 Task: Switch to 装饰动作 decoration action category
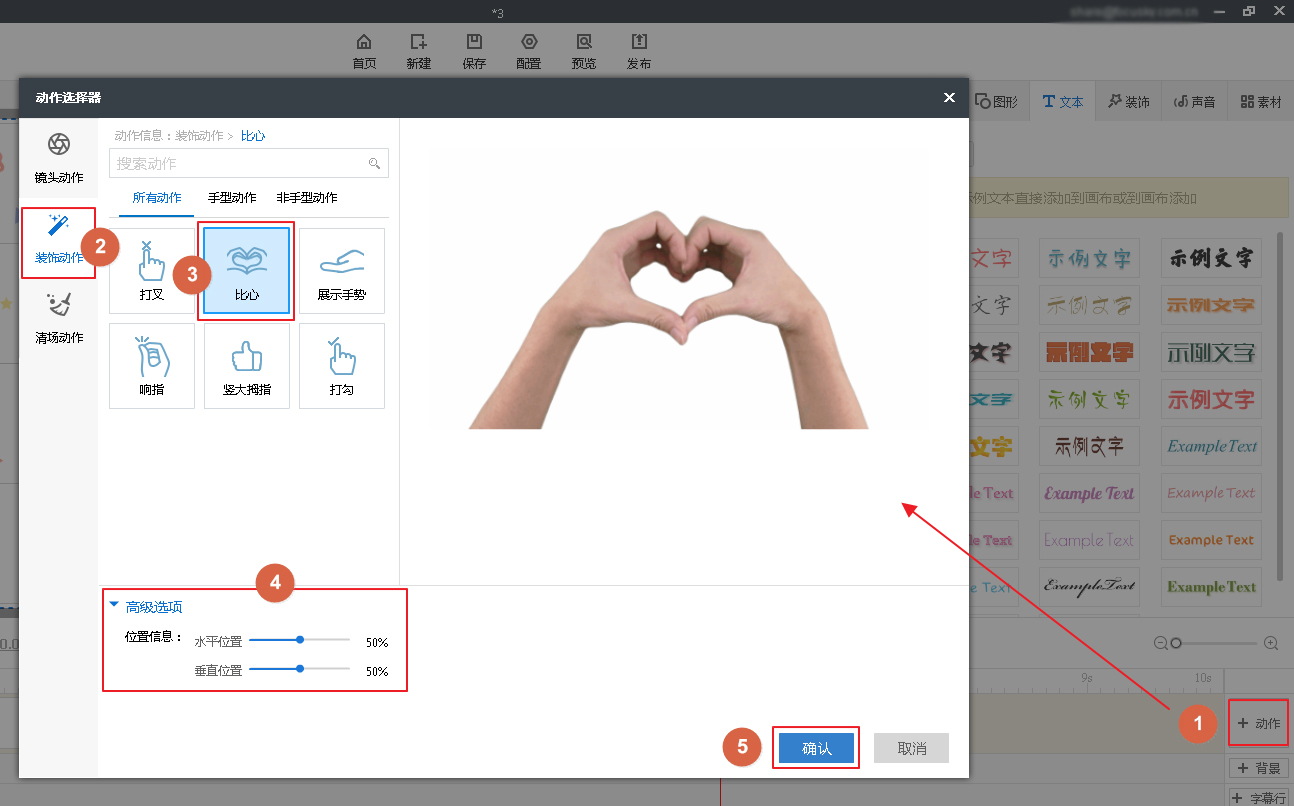59,240
